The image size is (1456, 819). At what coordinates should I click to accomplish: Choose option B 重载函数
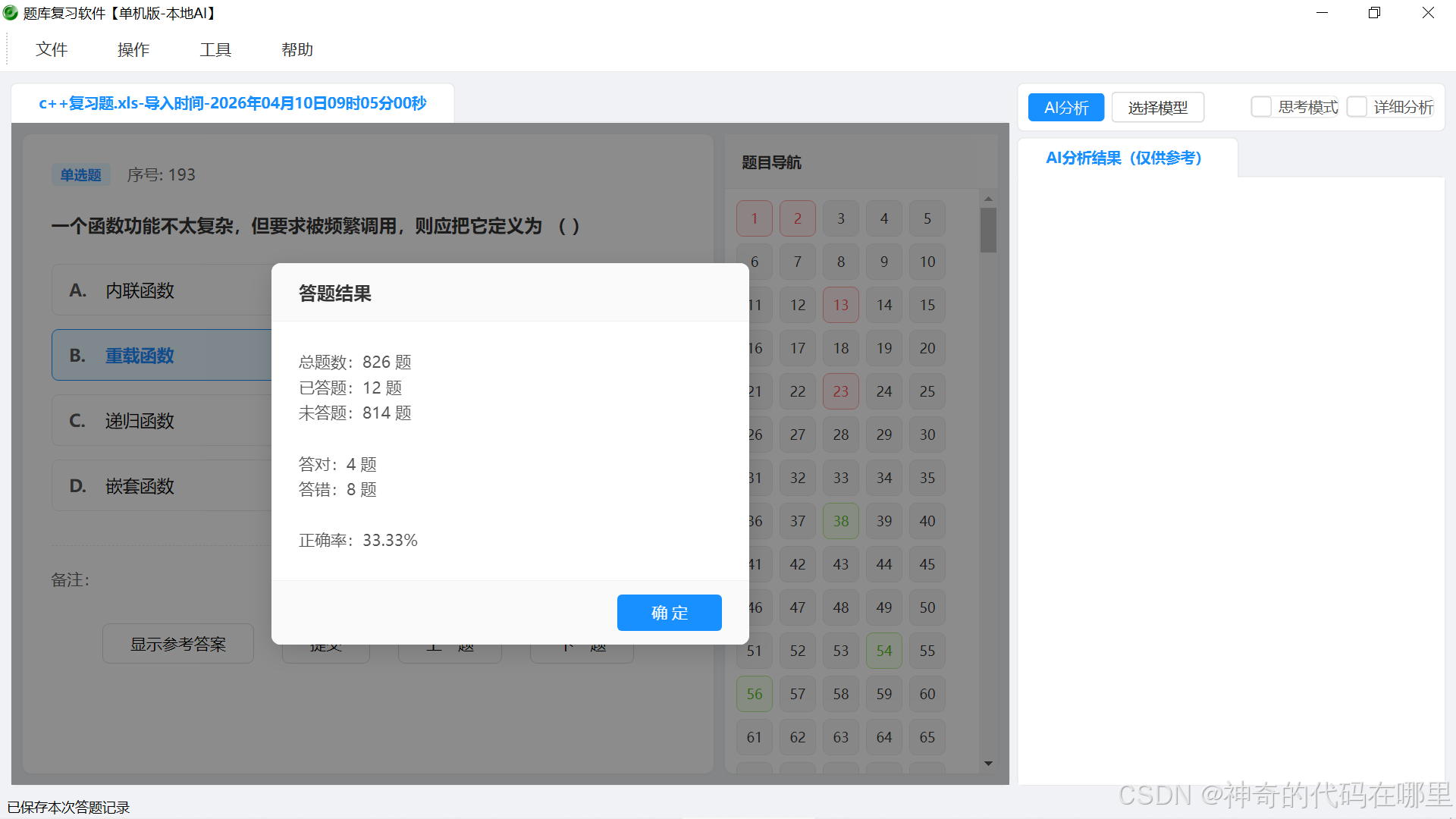[x=162, y=356]
